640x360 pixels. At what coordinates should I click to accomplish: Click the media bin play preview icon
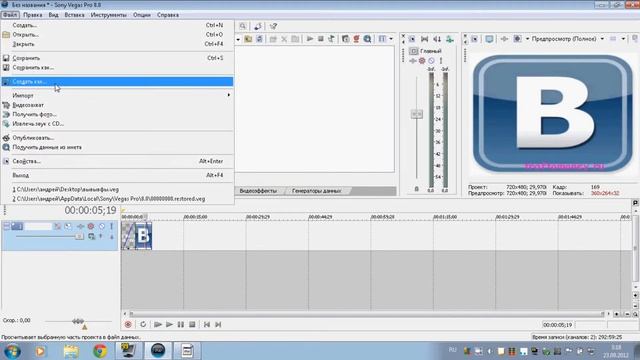310,39
